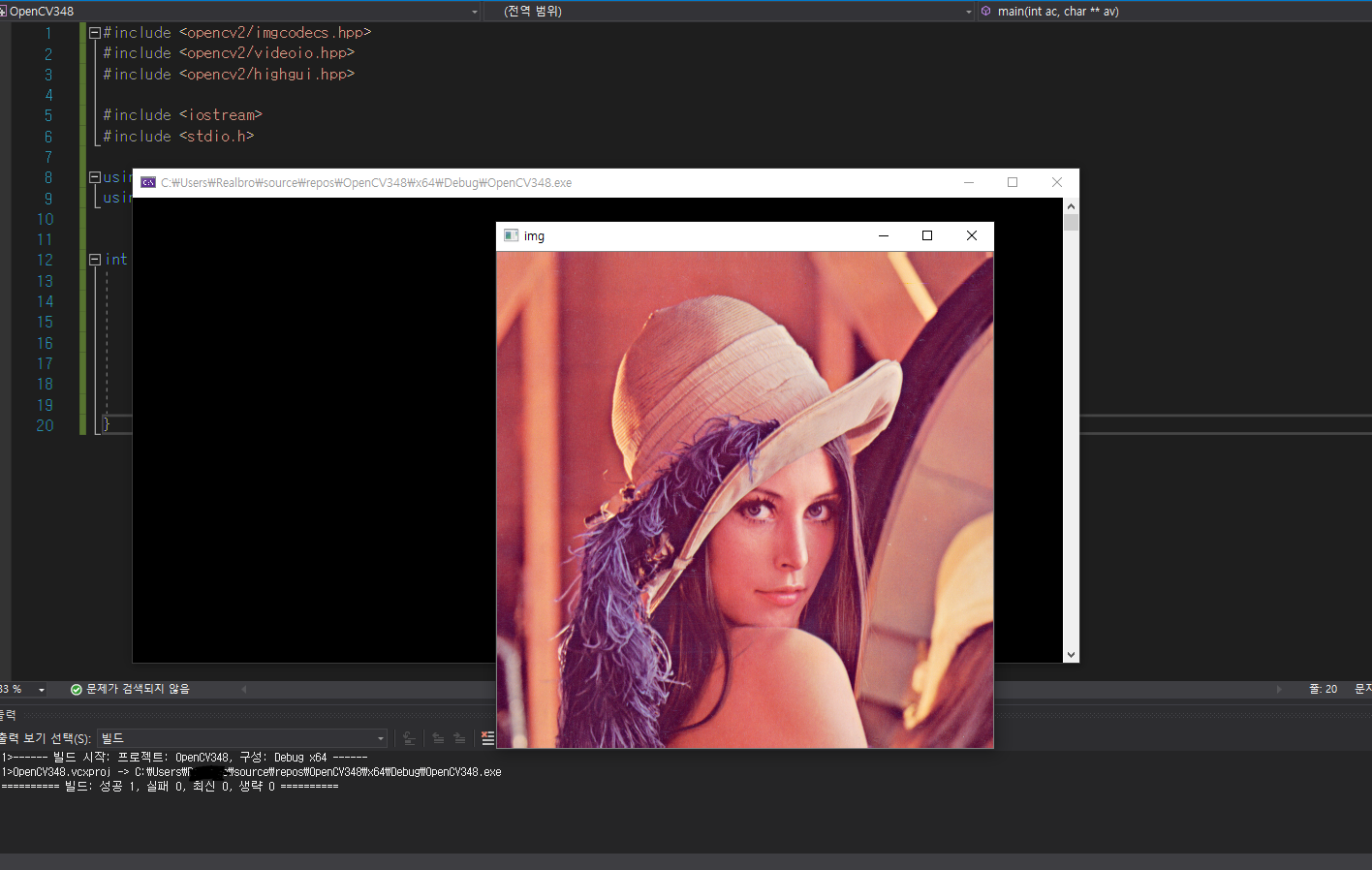
Task: Click the console scrollbar up arrow
Action: point(1071,206)
